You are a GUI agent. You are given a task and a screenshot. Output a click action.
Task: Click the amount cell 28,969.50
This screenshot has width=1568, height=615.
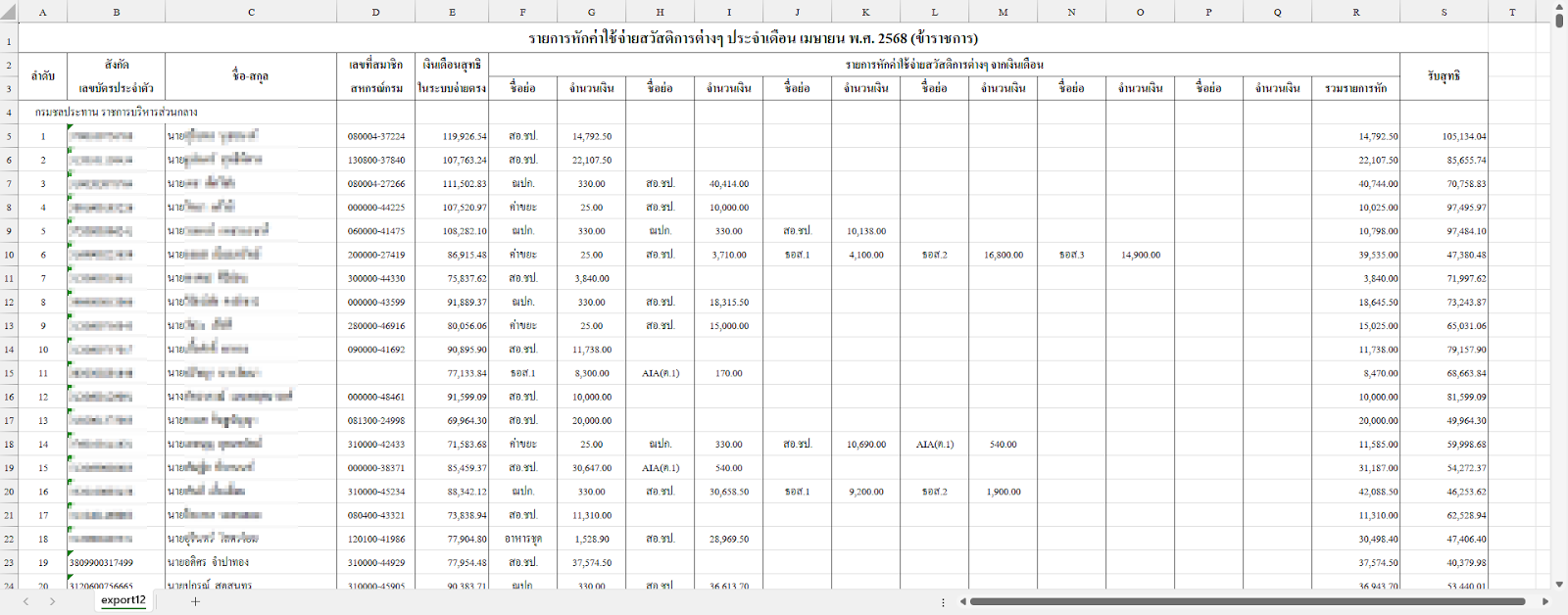pyautogui.click(x=729, y=540)
